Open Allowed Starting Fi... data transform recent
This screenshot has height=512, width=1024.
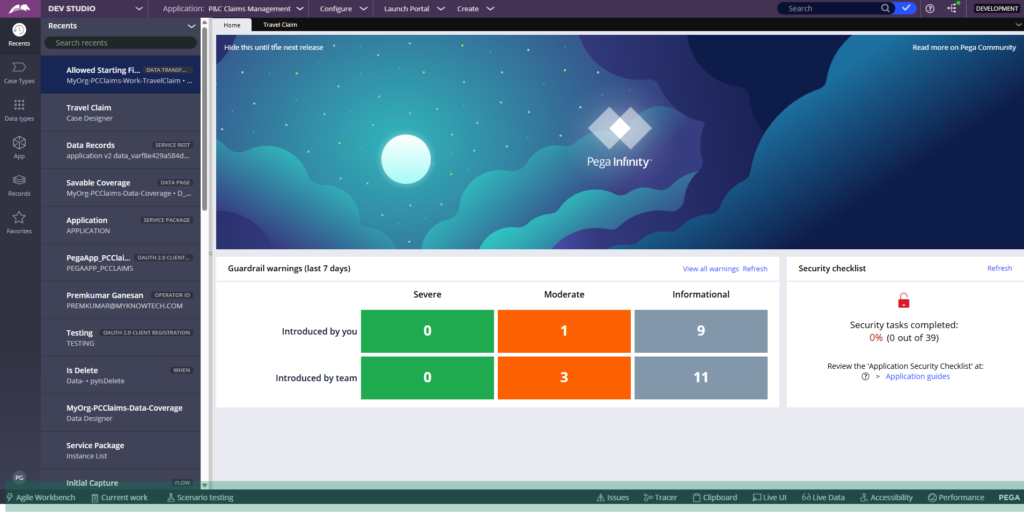(121, 75)
